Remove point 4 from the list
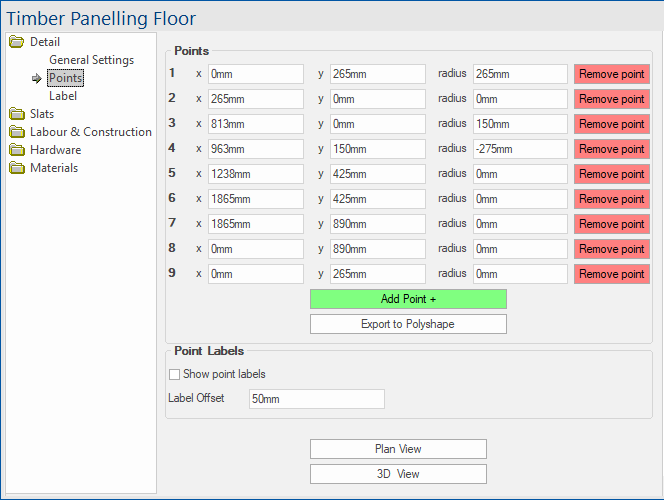The height and width of the screenshot is (500, 664). coord(611,149)
